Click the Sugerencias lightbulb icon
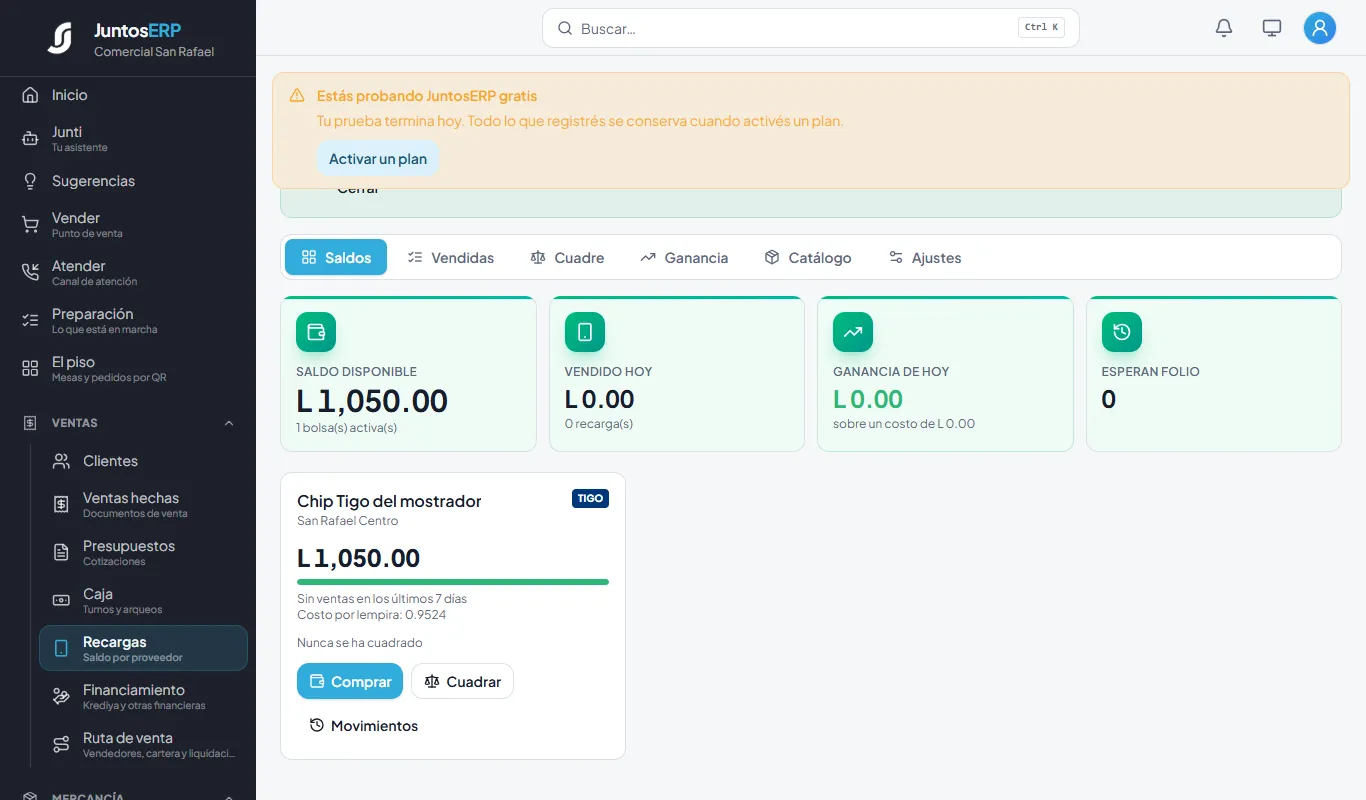Image resolution: width=1366 pixels, height=800 pixels. [x=30, y=181]
